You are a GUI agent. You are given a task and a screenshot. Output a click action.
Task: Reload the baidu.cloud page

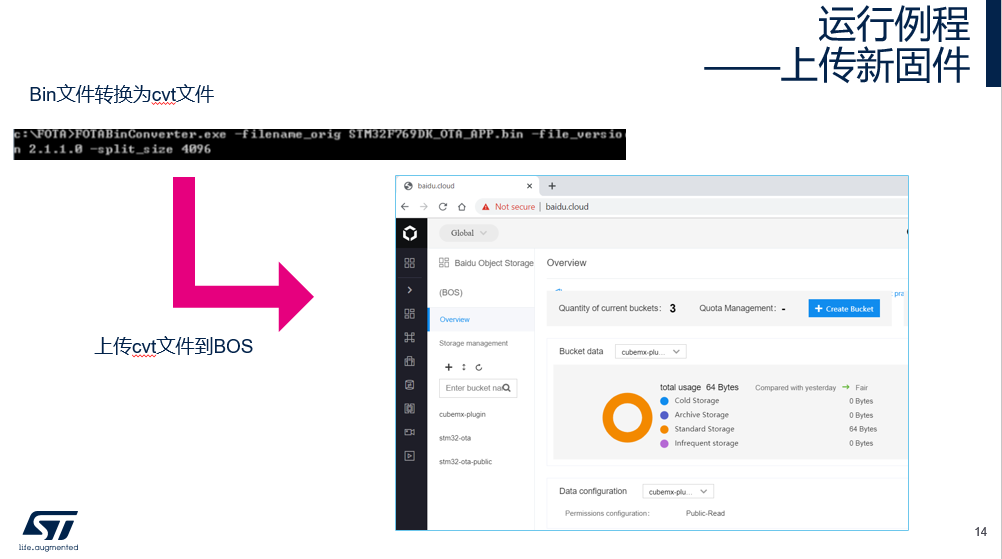tap(443, 206)
